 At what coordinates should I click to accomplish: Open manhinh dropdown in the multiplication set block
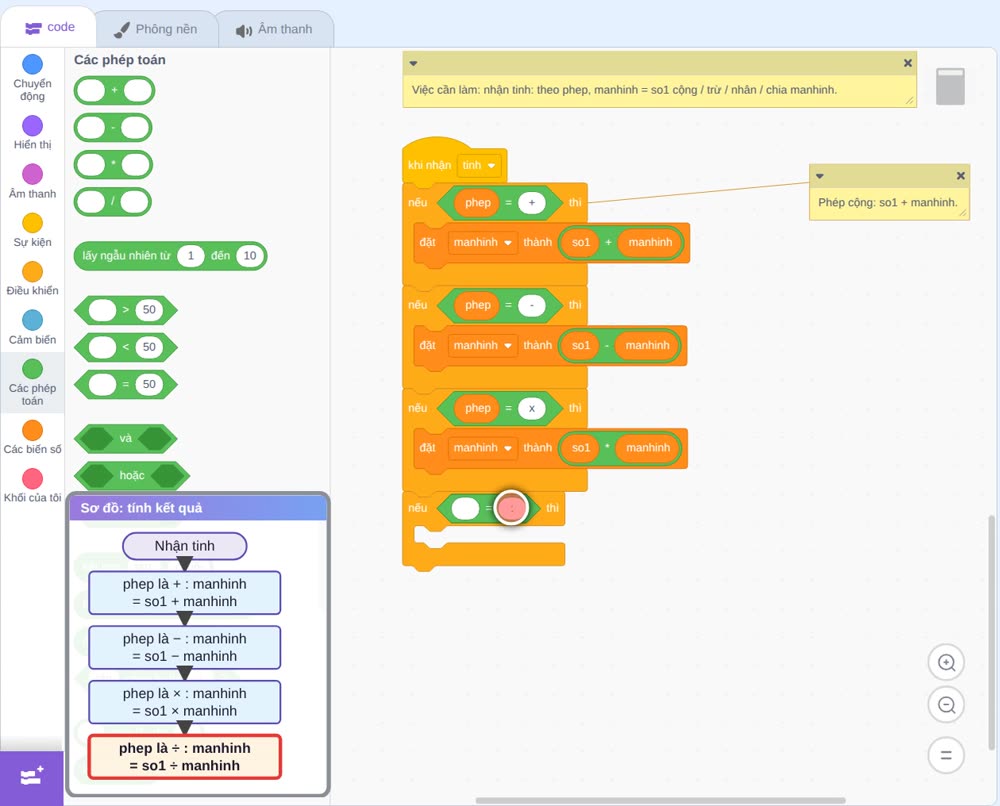[x=482, y=448]
